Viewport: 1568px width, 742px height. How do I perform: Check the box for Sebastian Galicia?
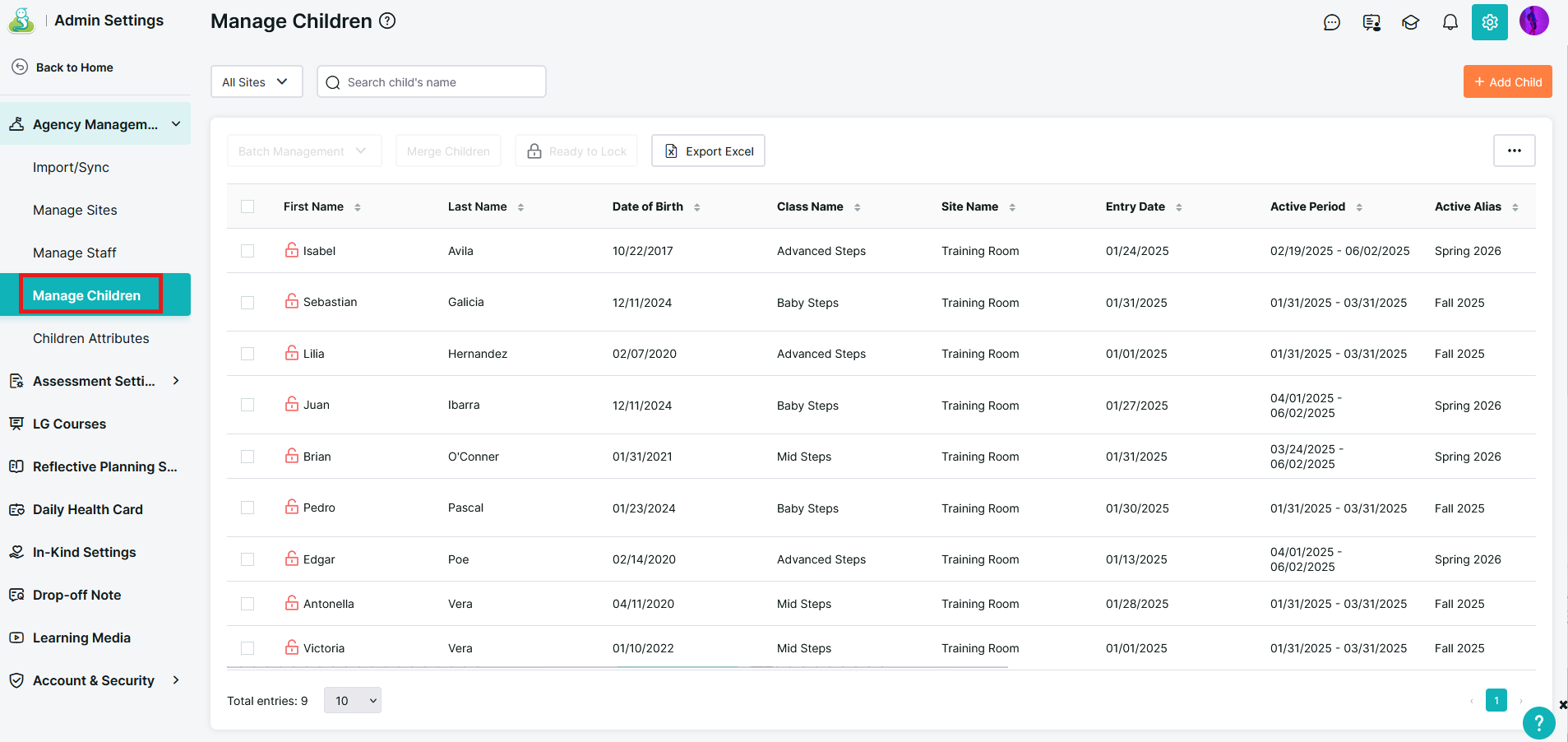click(x=247, y=303)
